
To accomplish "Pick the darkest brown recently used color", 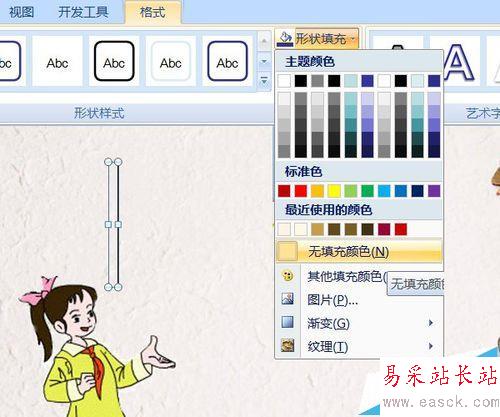I will pyautogui.click(x=367, y=229).
